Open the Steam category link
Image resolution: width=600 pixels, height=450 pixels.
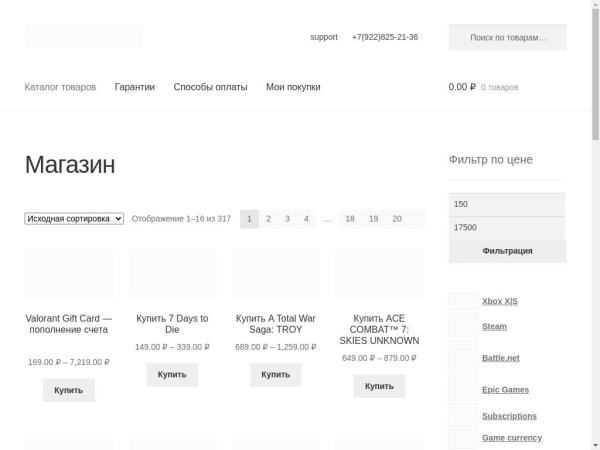pyautogui.click(x=494, y=327)
